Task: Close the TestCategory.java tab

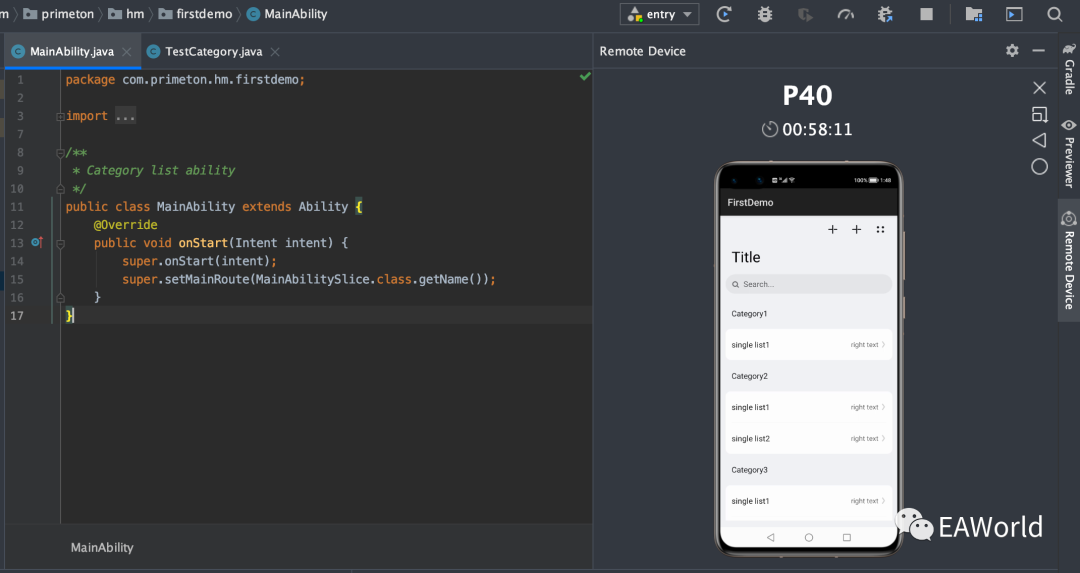Action: point(275,52)
